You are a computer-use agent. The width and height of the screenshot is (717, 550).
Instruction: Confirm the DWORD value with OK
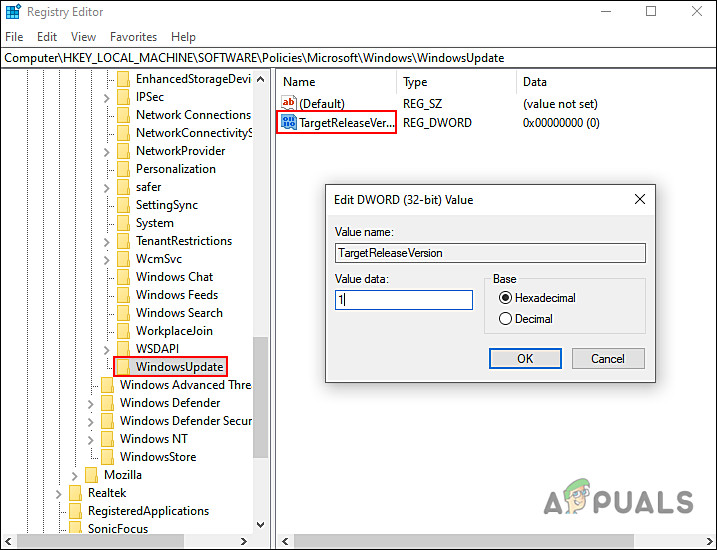click(x=525, y=358)
